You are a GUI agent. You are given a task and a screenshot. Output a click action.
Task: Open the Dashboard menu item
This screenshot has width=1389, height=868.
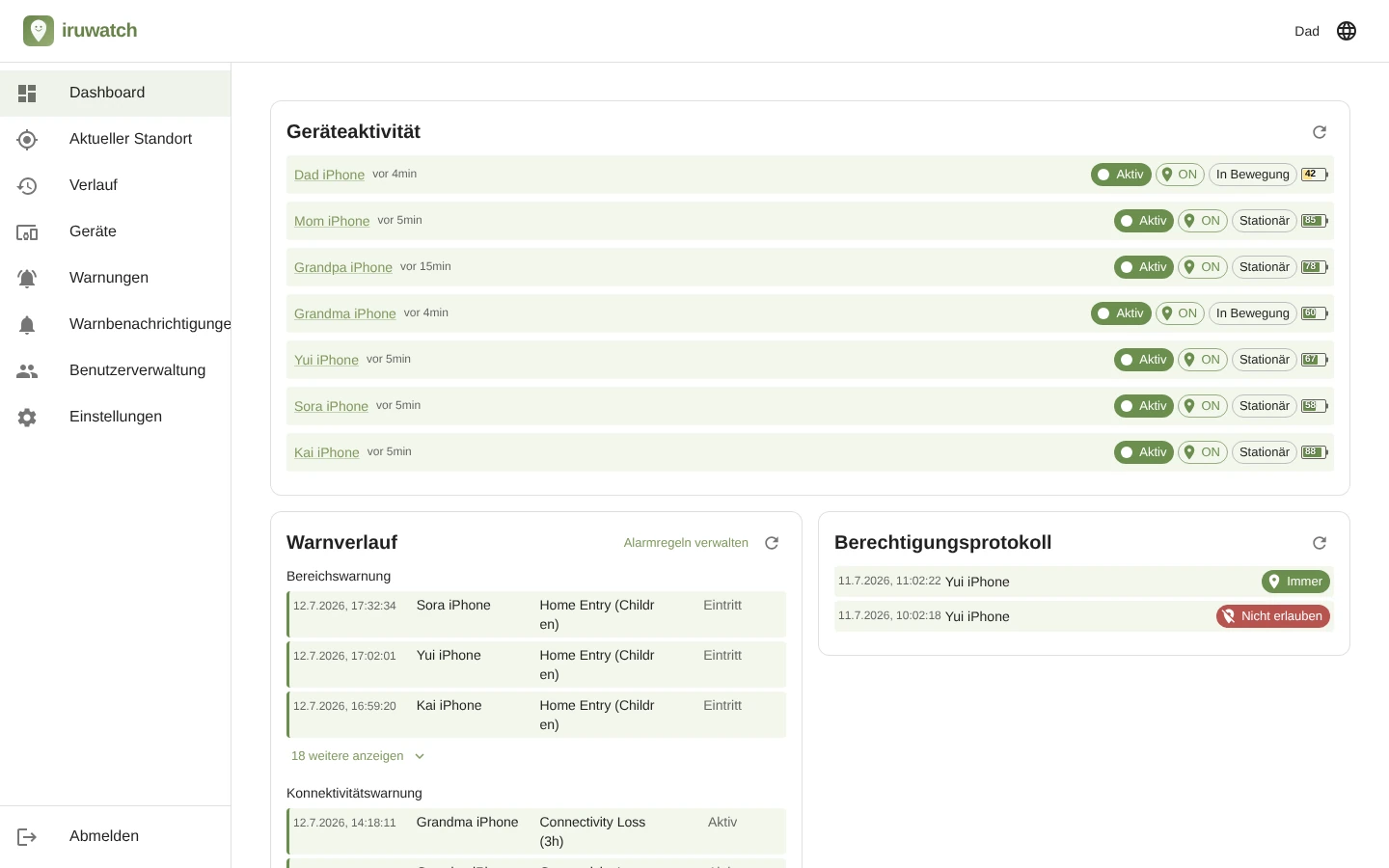click(x=115, y=94)
